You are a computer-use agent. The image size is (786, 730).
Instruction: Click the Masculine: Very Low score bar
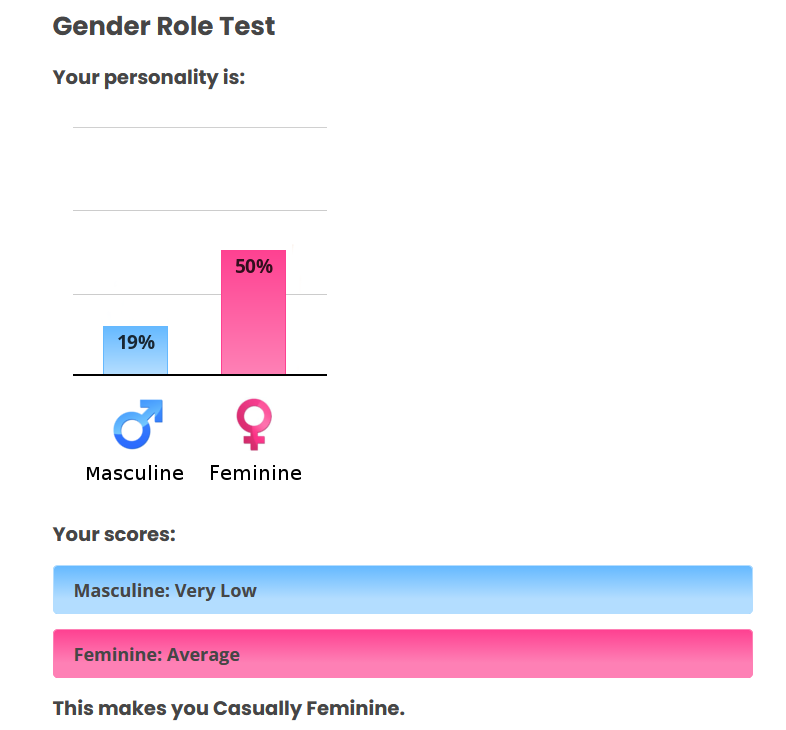coord(403,590)
